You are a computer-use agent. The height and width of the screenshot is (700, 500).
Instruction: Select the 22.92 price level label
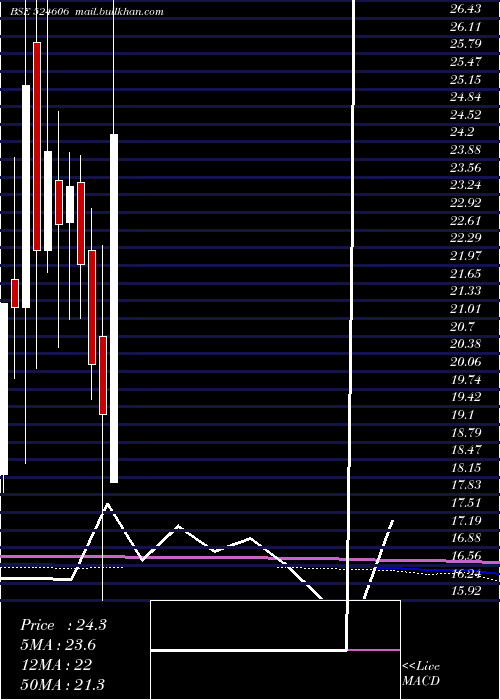(465, 203)
